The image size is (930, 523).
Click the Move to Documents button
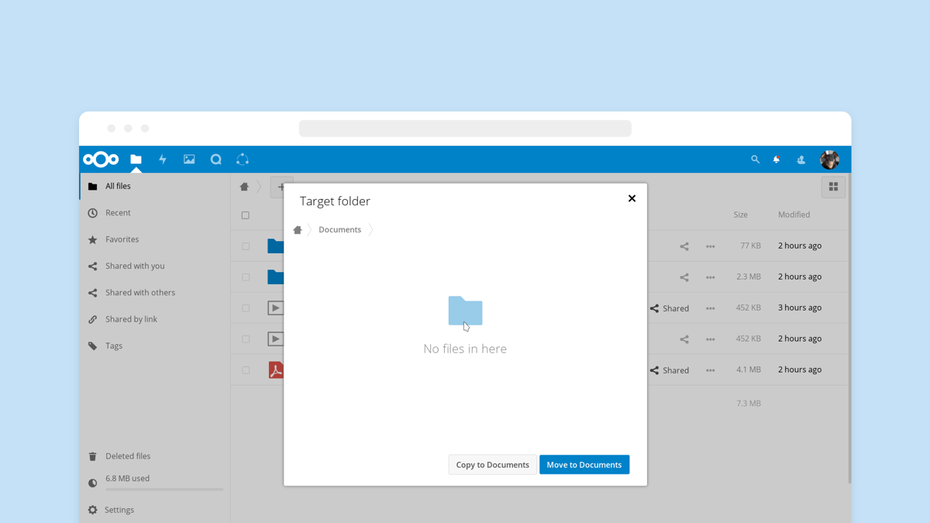(584, 465)
